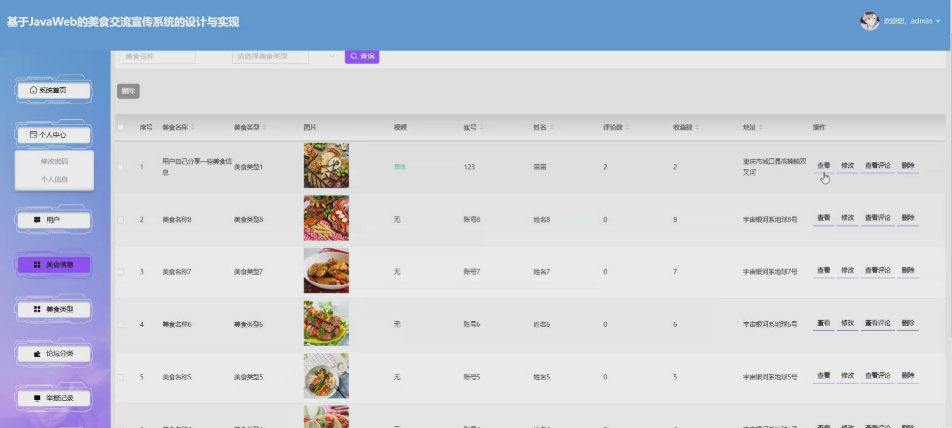Click 查看 for 美食名称8 row
This screenshot has height=428, width=952.
(x=823, y=218)
